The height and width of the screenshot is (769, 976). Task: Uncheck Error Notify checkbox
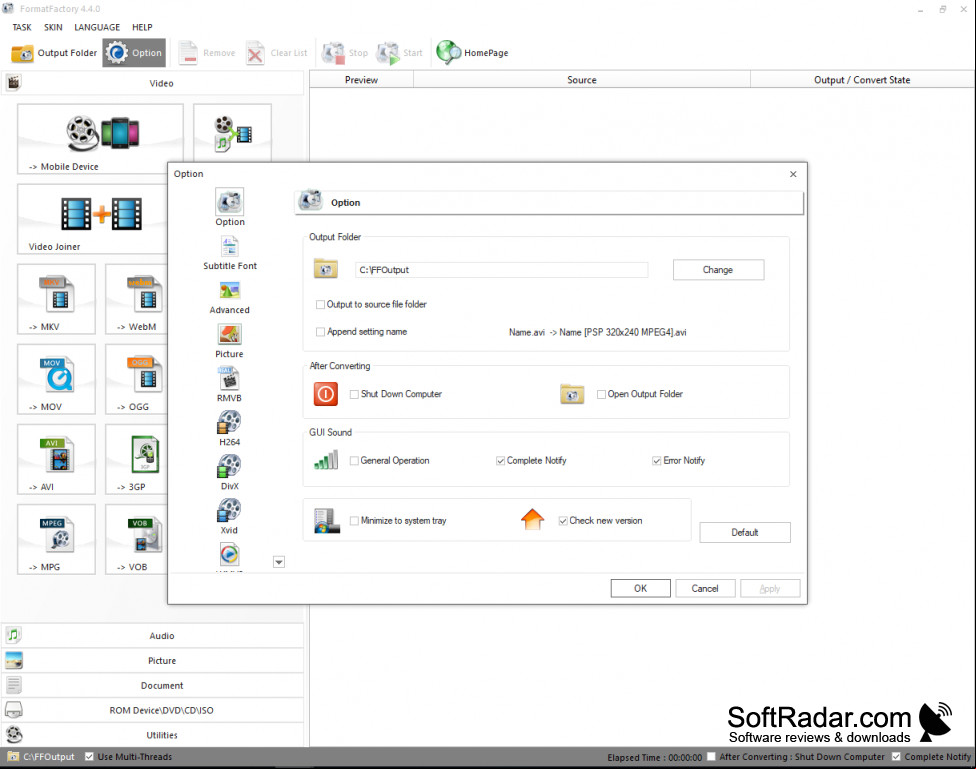(657, 461)
